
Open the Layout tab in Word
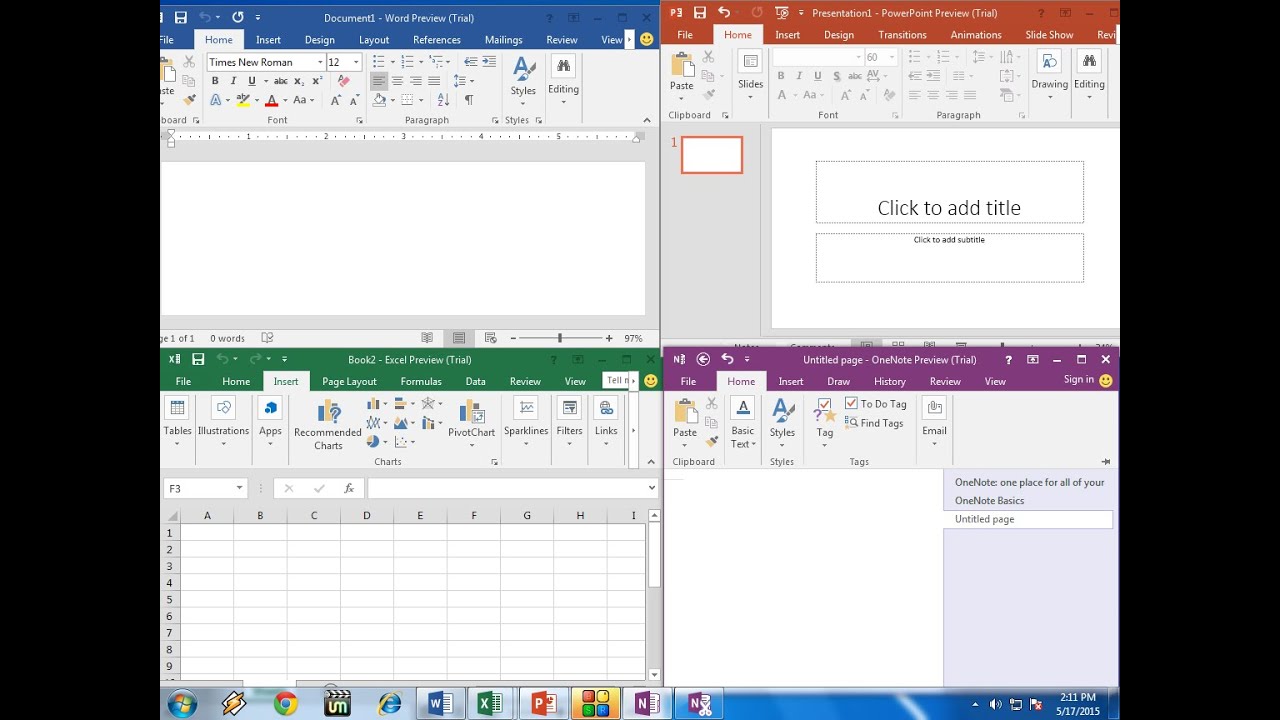(x=374, y=40)
